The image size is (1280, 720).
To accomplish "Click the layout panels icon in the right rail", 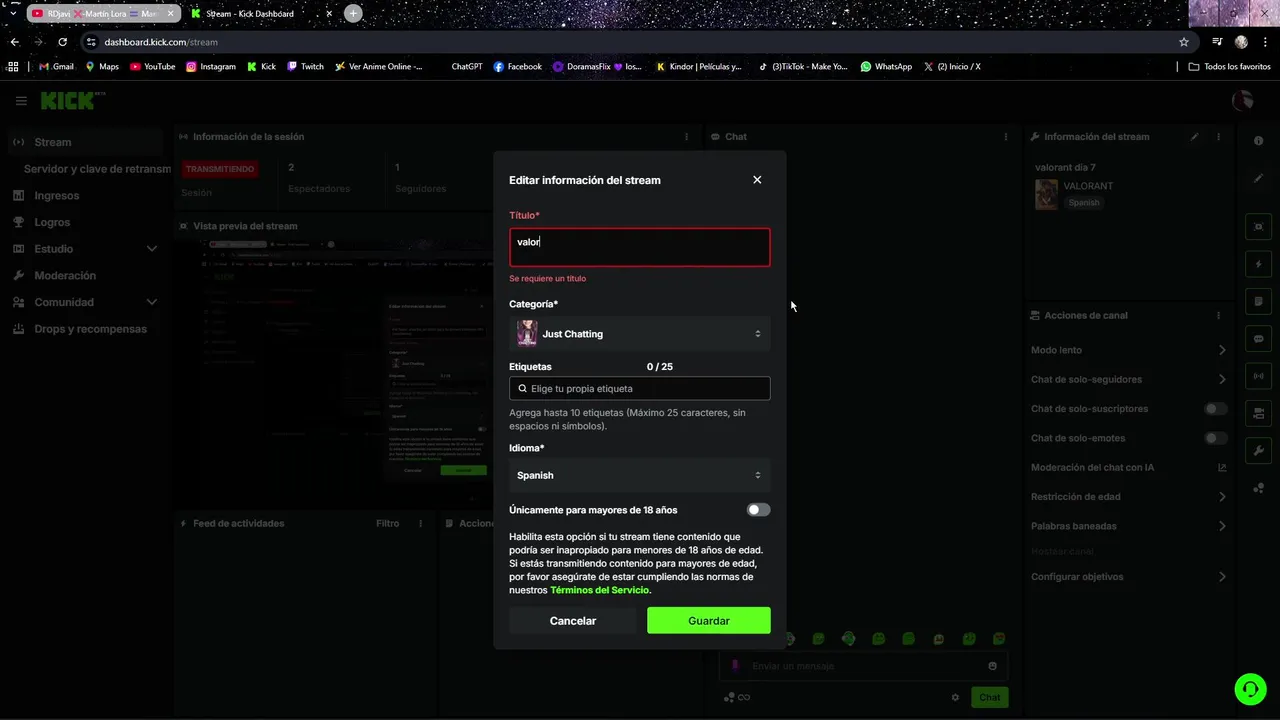I will coord(1258,413).
